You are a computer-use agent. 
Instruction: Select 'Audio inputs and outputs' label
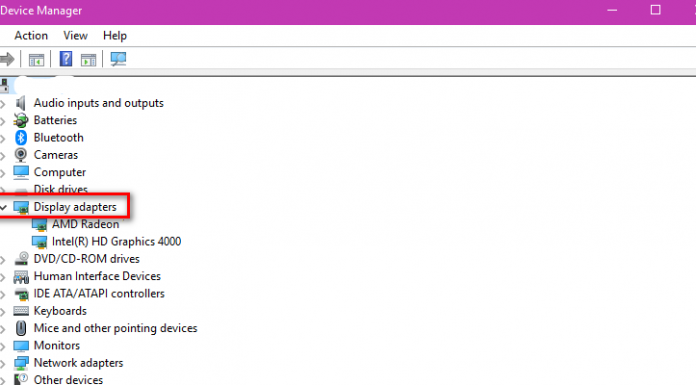coord(99,103)
